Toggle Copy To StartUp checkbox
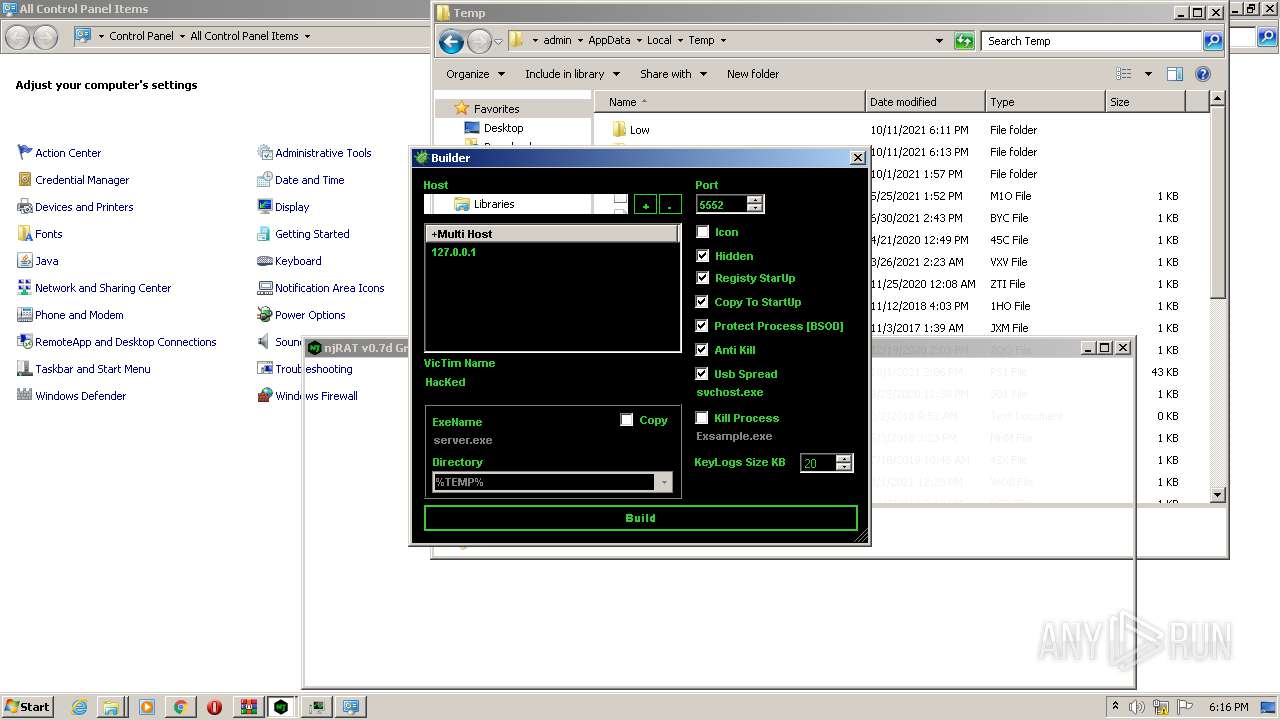Image resolution: width=1280 pixels, height=720 pixels. pos(702,302)
